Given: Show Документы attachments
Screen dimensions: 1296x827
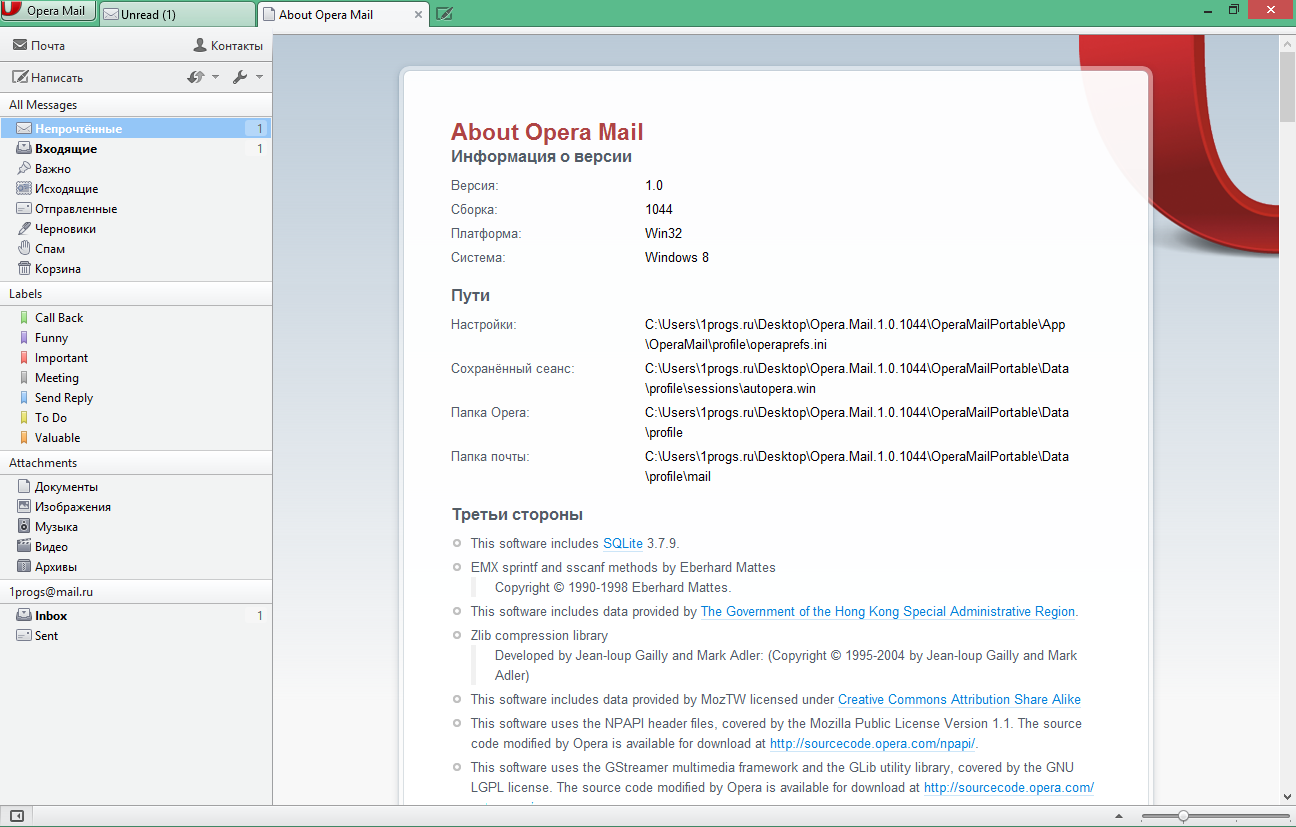Looking at the screenshot, I should click(136, 487).
